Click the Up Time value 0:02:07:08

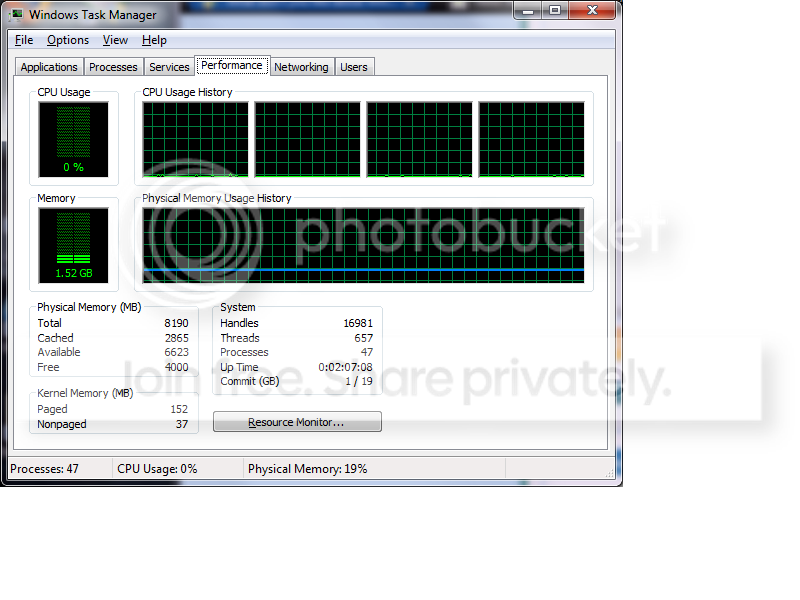[x=345, y=367]
